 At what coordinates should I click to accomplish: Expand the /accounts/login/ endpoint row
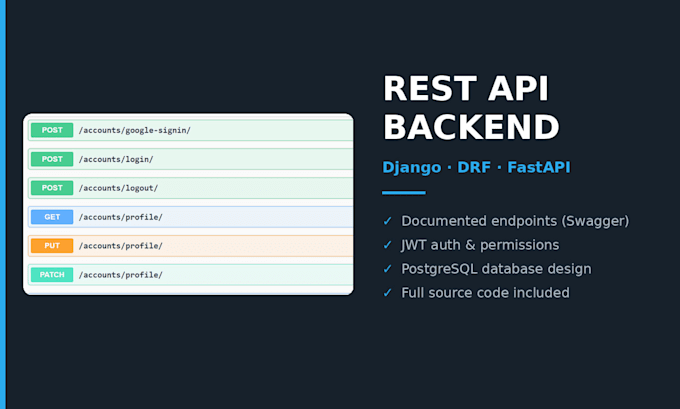[x=191, y=159]
